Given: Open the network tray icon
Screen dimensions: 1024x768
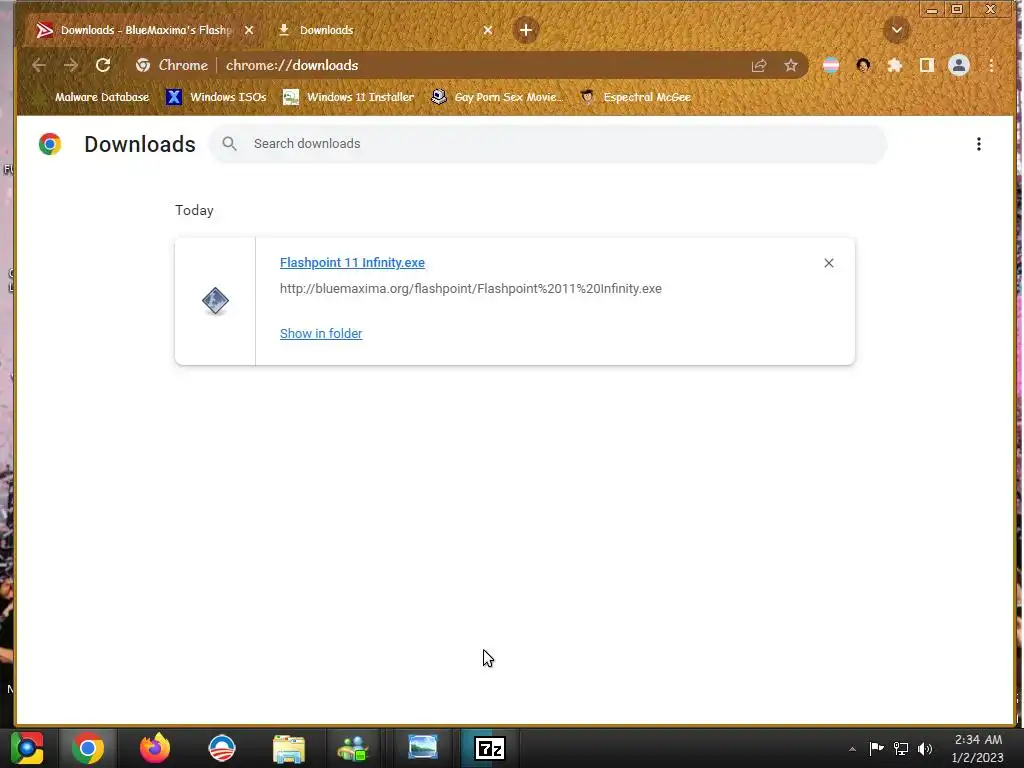Looking at the screenshot, I should pos(901,748).
